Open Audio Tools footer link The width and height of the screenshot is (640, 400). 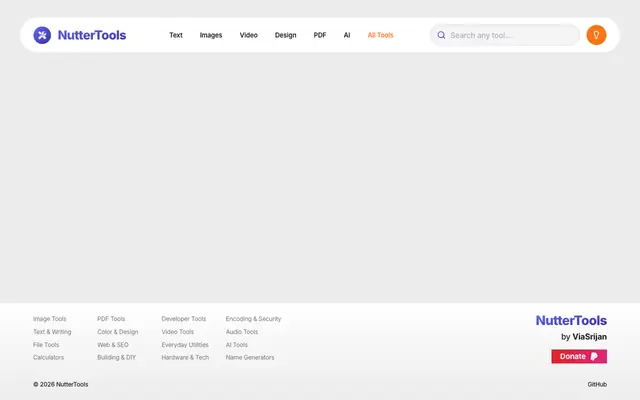pyautogui.click(x=242, y=332)
